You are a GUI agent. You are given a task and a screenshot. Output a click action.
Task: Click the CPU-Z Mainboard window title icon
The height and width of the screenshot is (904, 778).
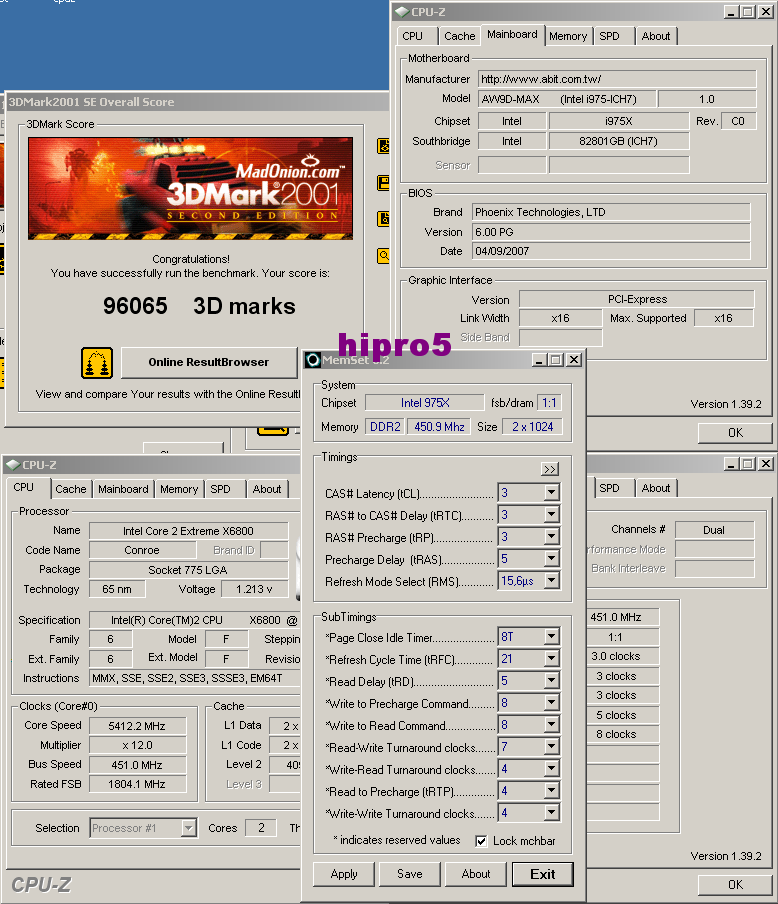(401, 12)
